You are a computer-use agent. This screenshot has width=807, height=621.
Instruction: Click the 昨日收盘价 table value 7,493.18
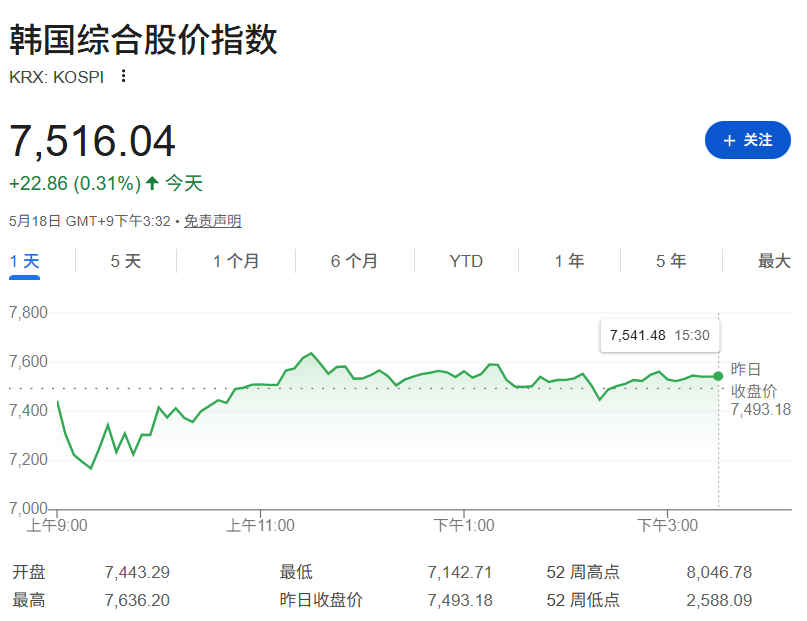click(x=460, y=600)
